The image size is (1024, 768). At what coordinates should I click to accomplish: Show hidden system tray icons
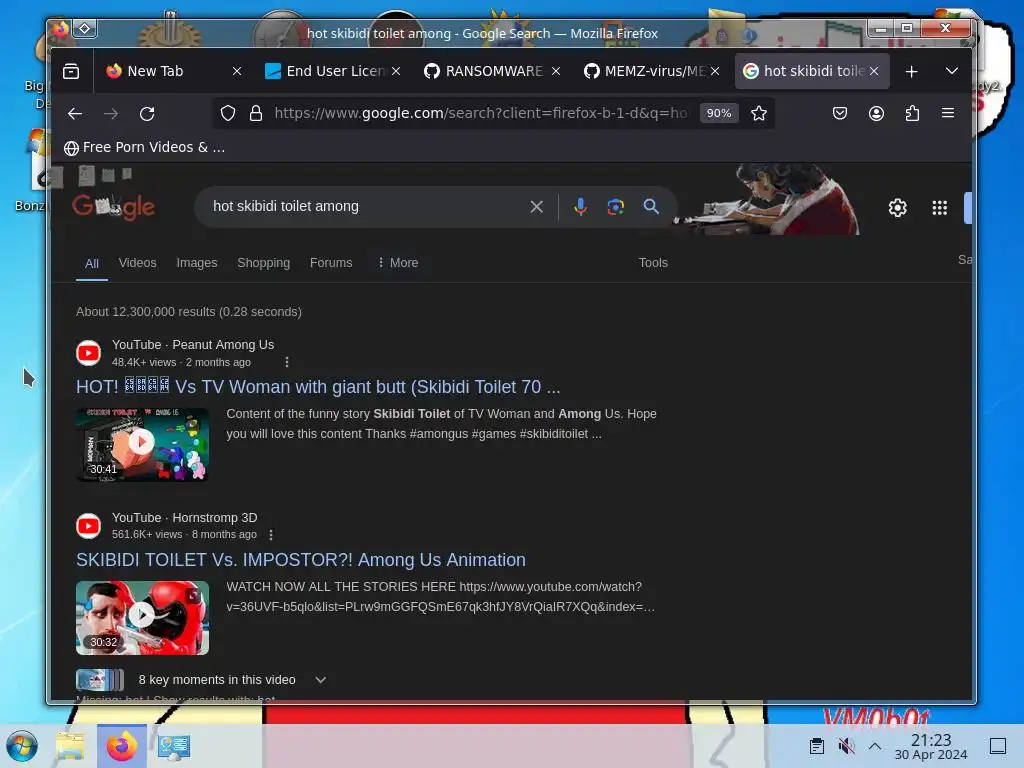[x=874, y=746]
